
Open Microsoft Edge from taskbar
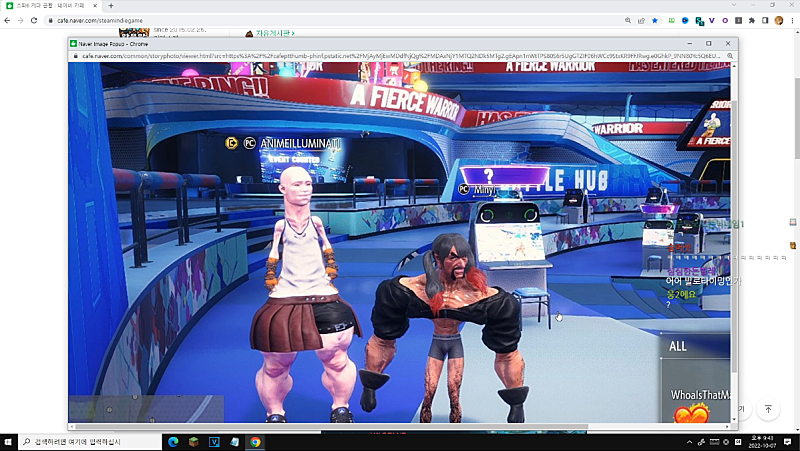tap(173, 442)
